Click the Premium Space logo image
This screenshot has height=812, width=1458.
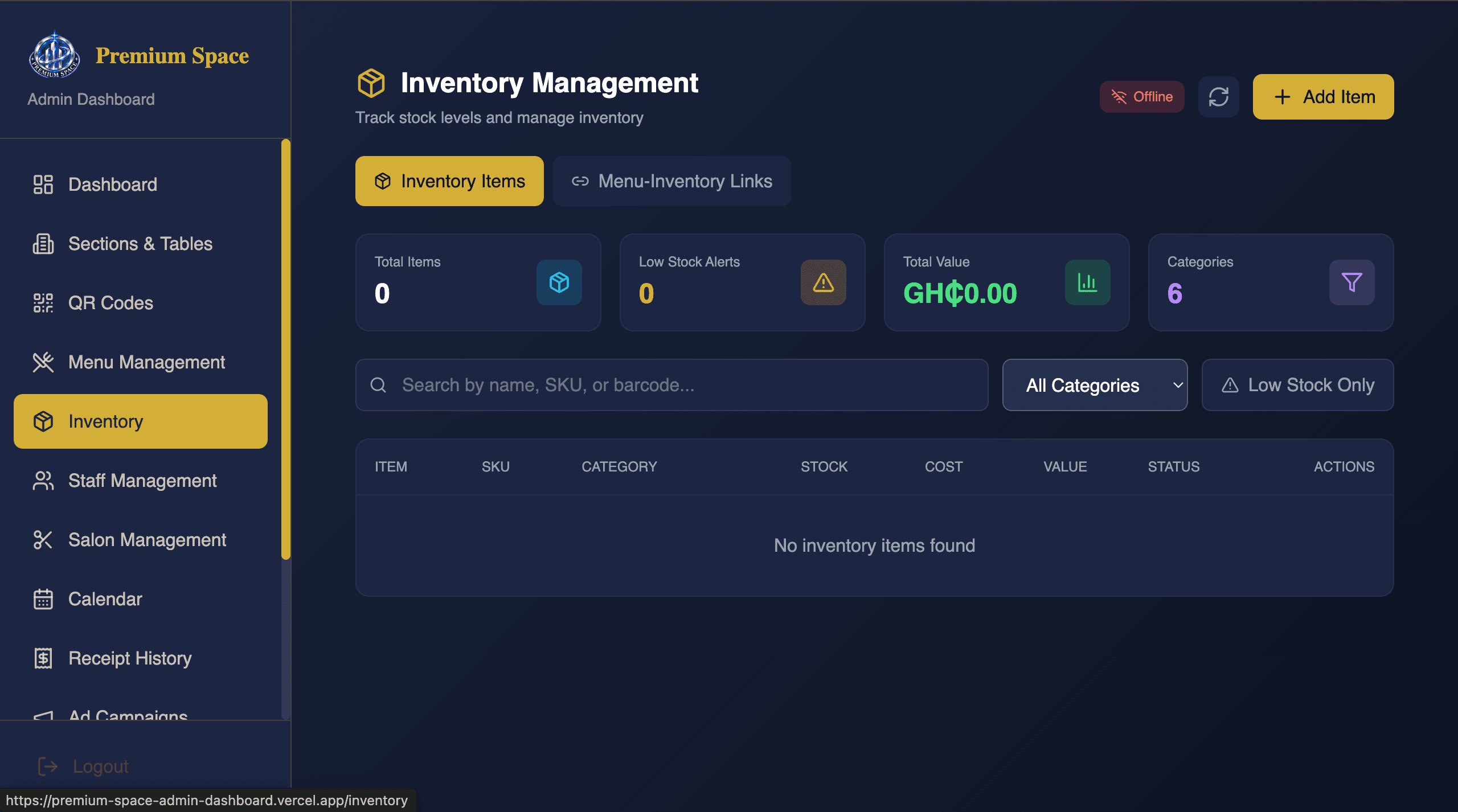click(54, 55)
